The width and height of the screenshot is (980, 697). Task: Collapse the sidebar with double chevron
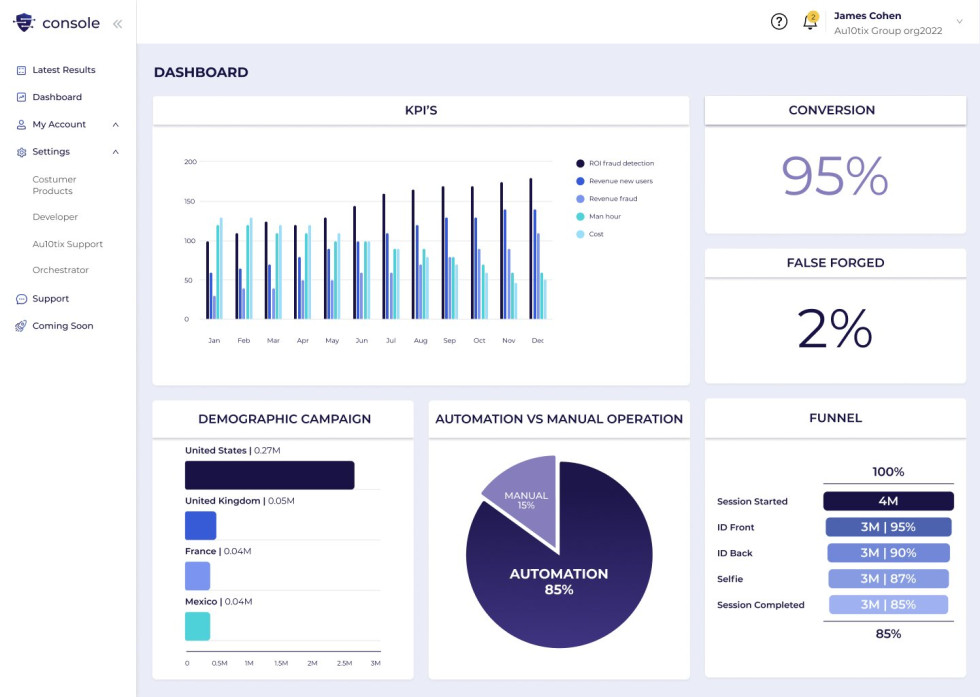tap(117, 23)
